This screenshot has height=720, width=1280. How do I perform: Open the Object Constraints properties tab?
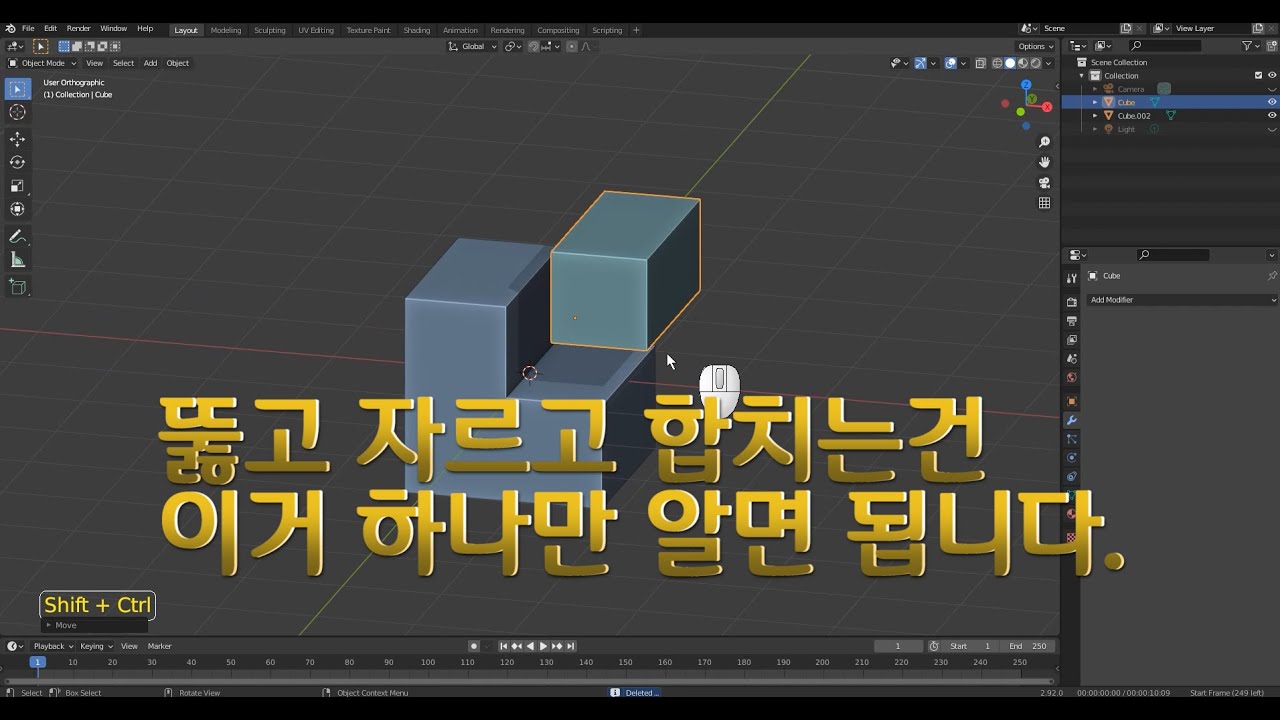pos(1072,477)
